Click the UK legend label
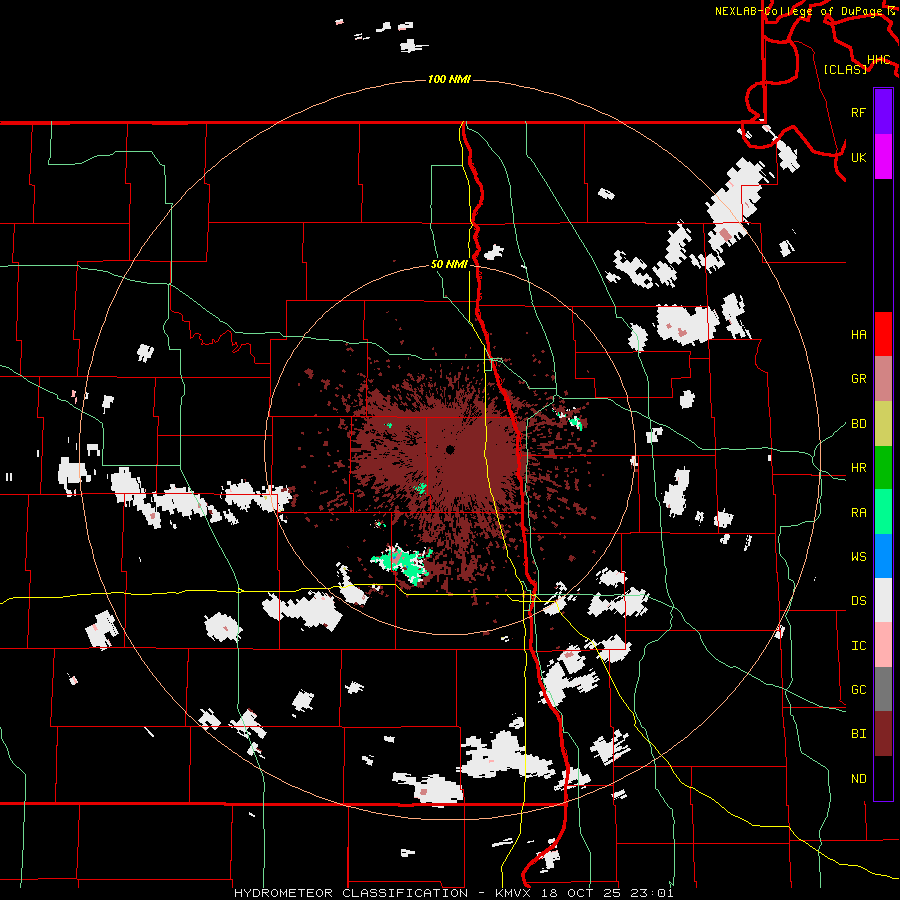 (859, 157)
